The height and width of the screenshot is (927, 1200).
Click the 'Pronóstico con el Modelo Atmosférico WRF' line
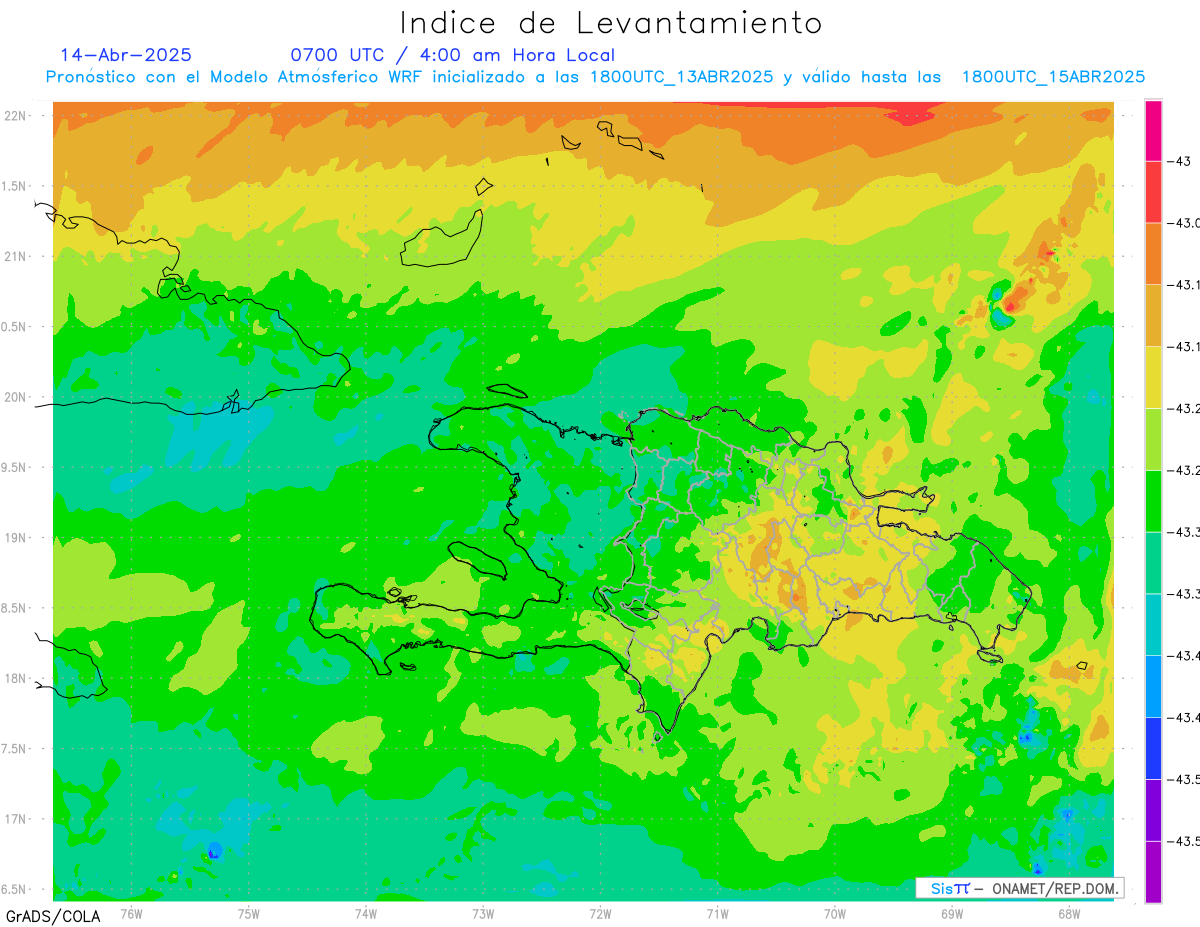click(595, 77)
